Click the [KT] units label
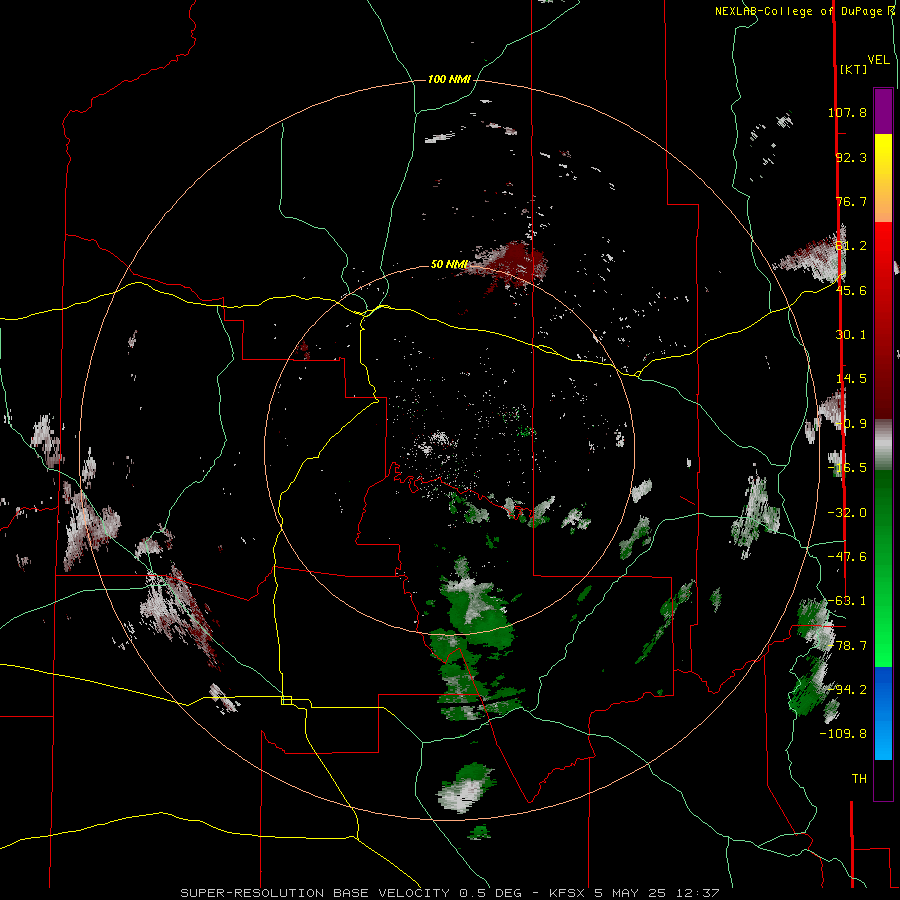Screen dimensions: 900x900 tap(854, 69)
